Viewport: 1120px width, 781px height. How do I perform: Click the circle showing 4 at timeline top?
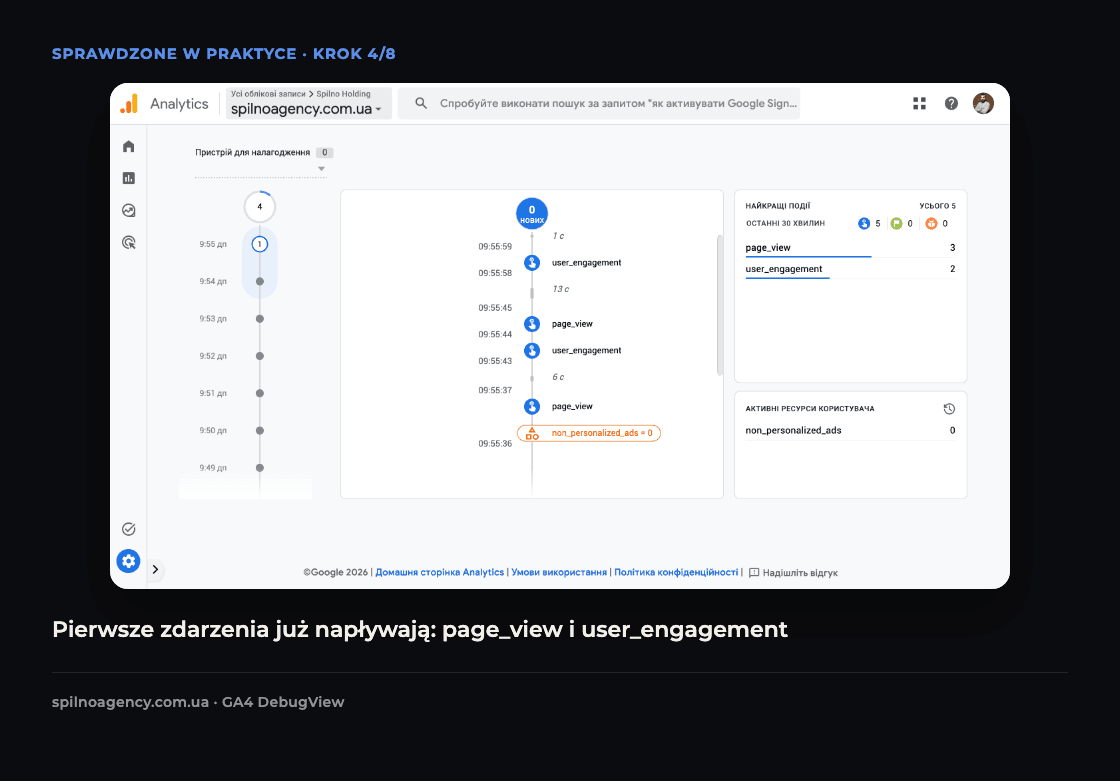pyautogui.click(x=259, y=207)
